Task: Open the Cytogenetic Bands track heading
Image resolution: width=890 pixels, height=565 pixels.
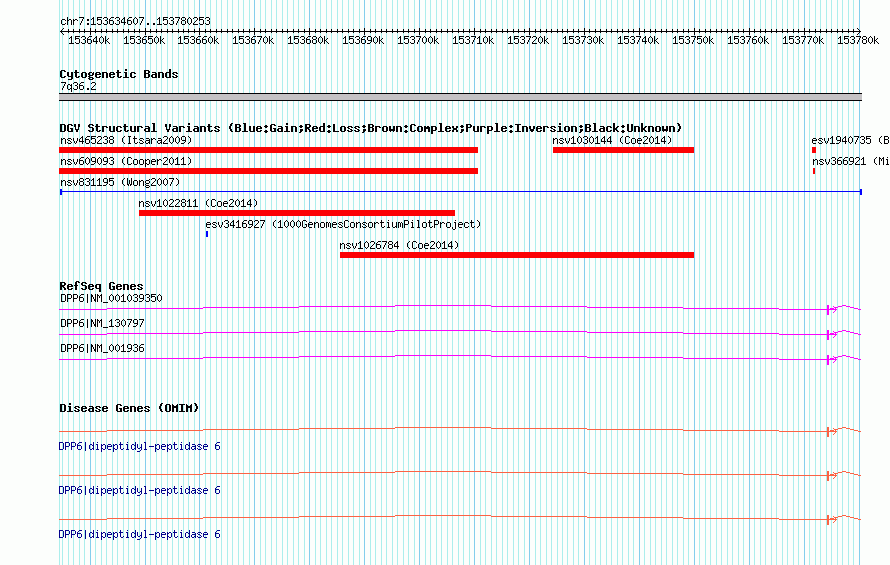Action: pos(119,74)
